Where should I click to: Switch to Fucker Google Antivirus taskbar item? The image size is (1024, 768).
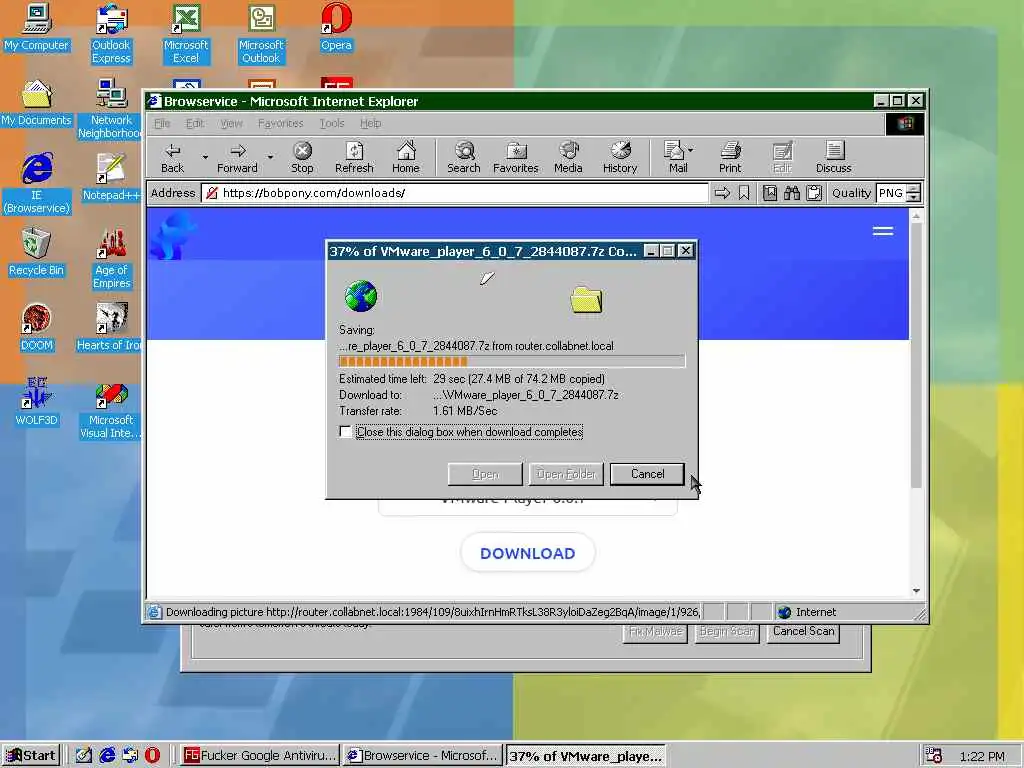tap(260, 756)
